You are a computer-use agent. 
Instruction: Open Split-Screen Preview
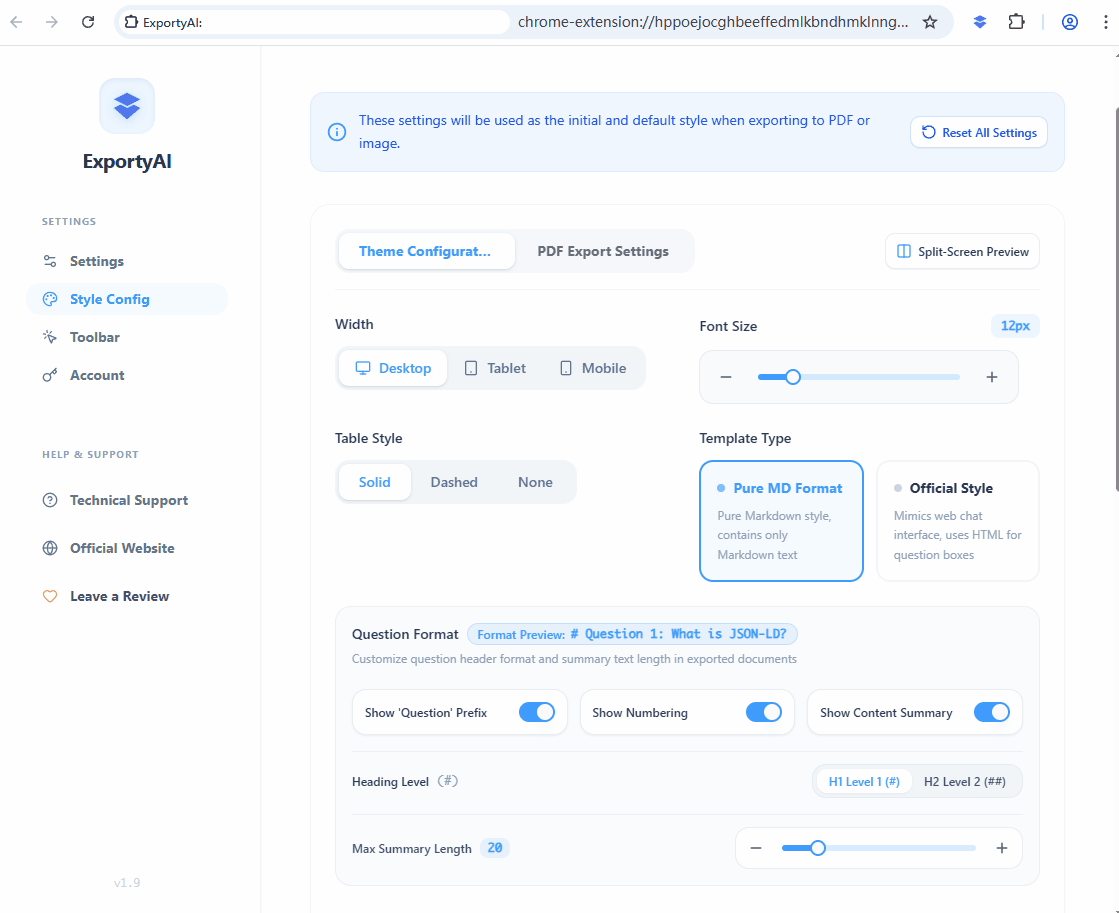point(962,251)
